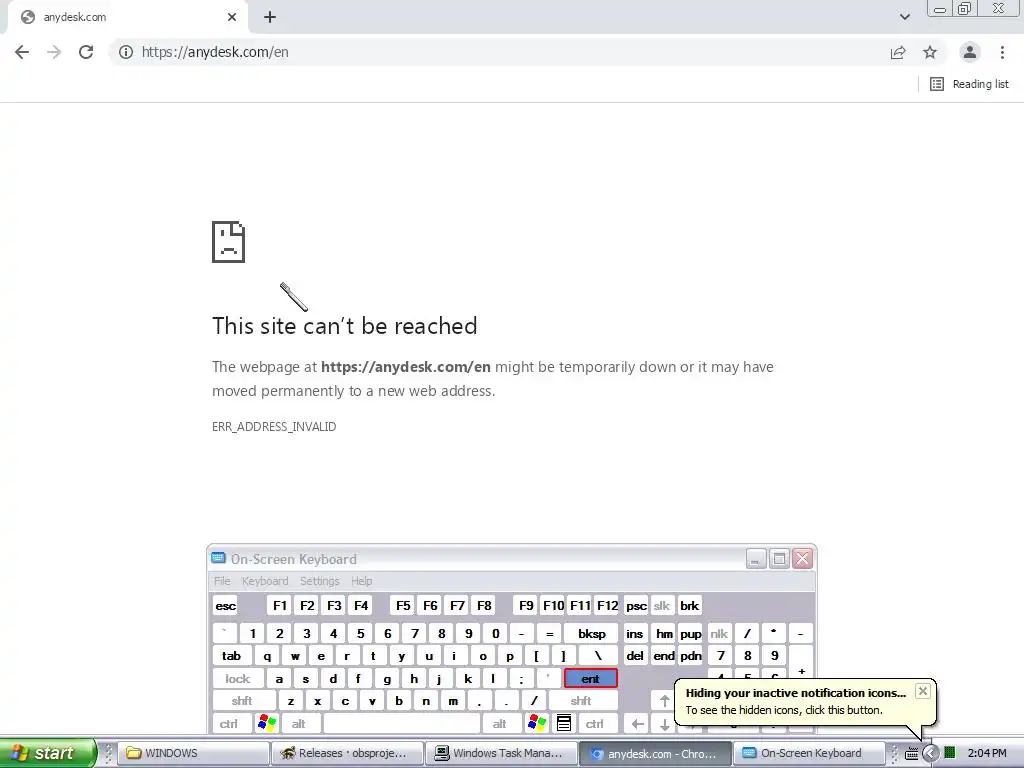The image size is (1024, 768).
Task: Go back with the browser back arrow
Action: pos(22,52)
